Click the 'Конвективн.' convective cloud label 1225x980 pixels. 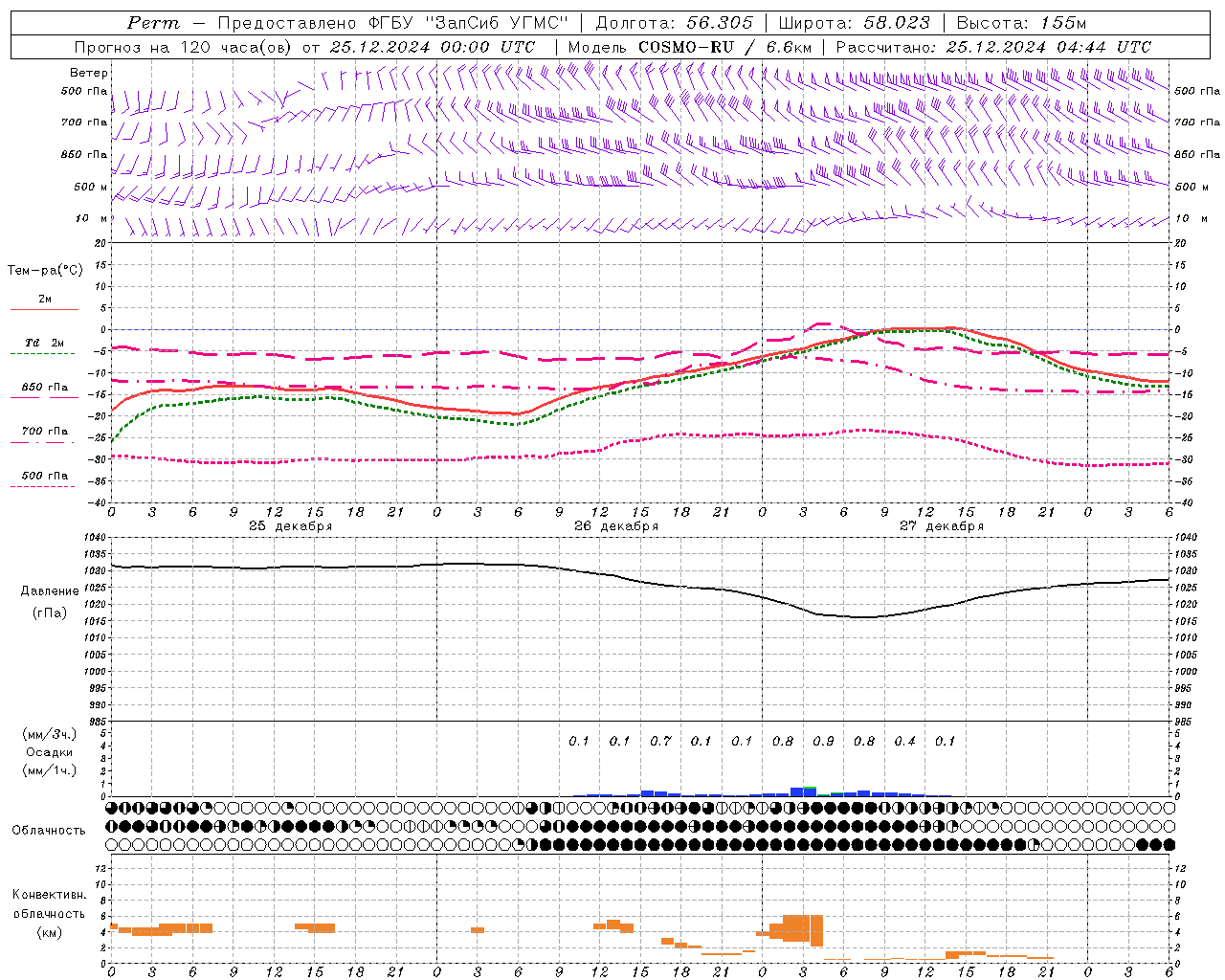[x=49, y=895]
